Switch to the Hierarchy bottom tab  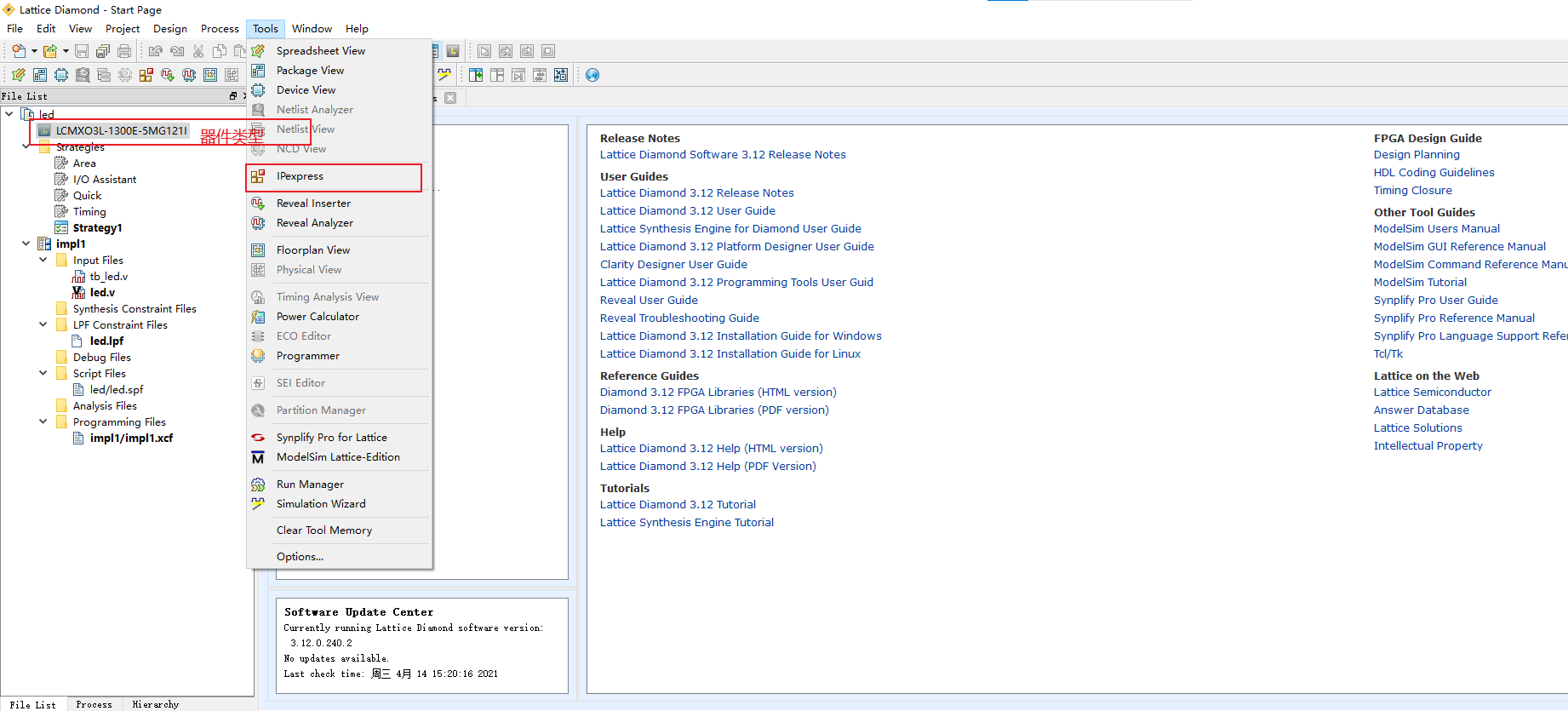[x=156, y=704]
